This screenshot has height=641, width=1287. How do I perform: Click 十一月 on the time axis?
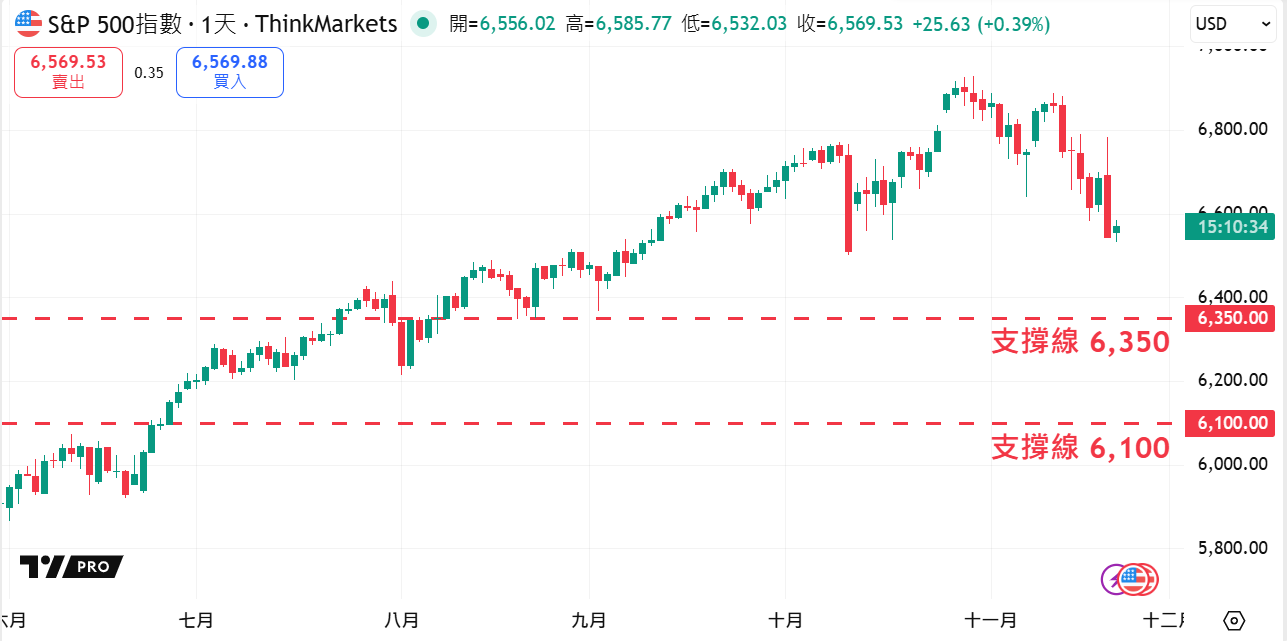coord(992,620)
